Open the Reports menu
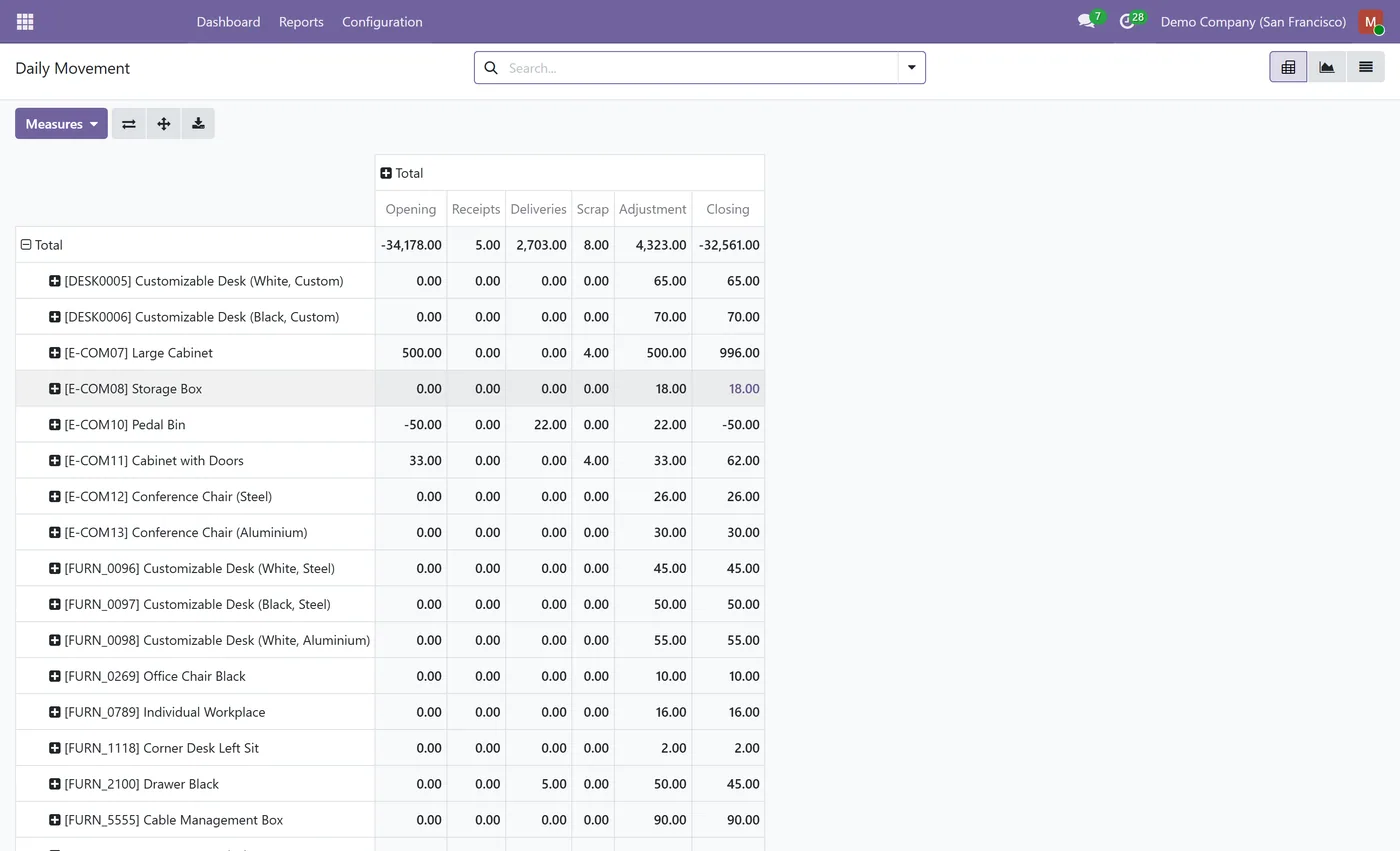Screen dimensions: 1400x851 (301, 22)
